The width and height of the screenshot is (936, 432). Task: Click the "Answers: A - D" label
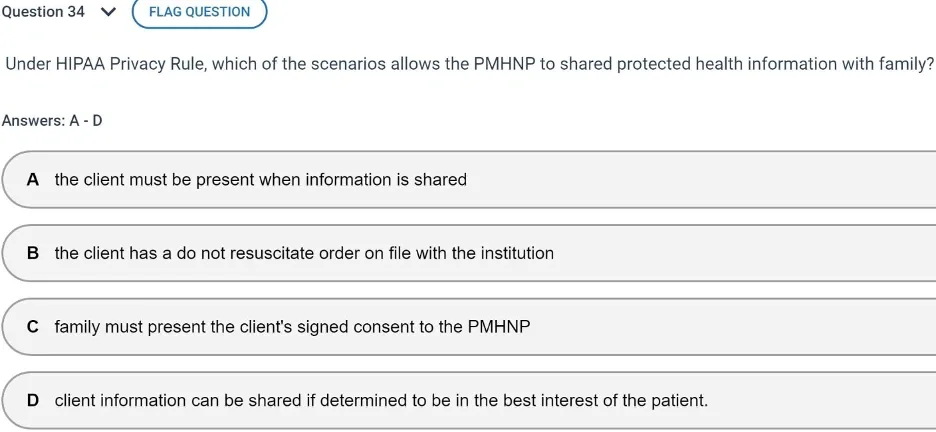pos(52,121)
